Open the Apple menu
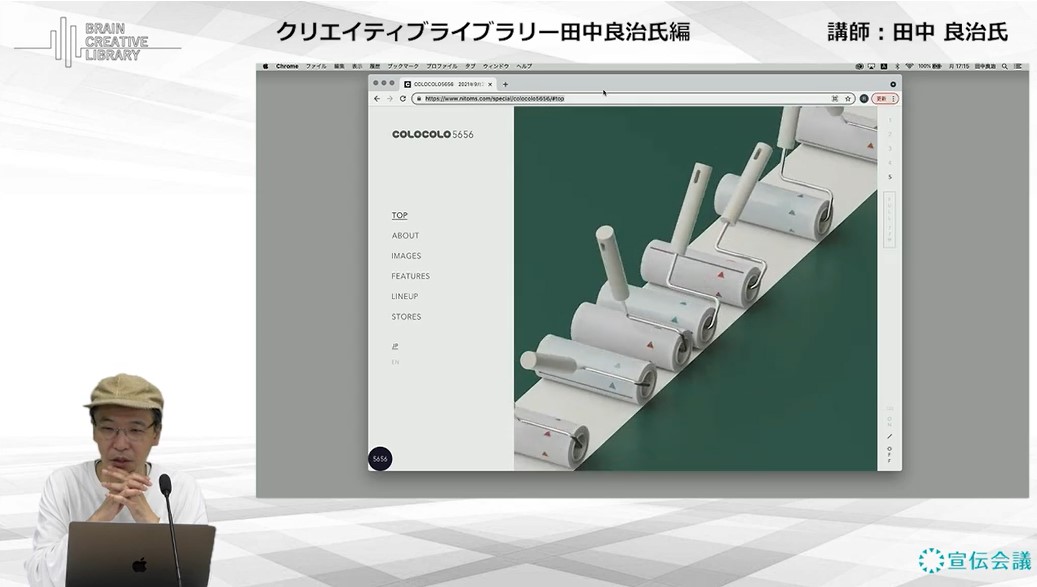1037x587 pixels. (265, 66)
